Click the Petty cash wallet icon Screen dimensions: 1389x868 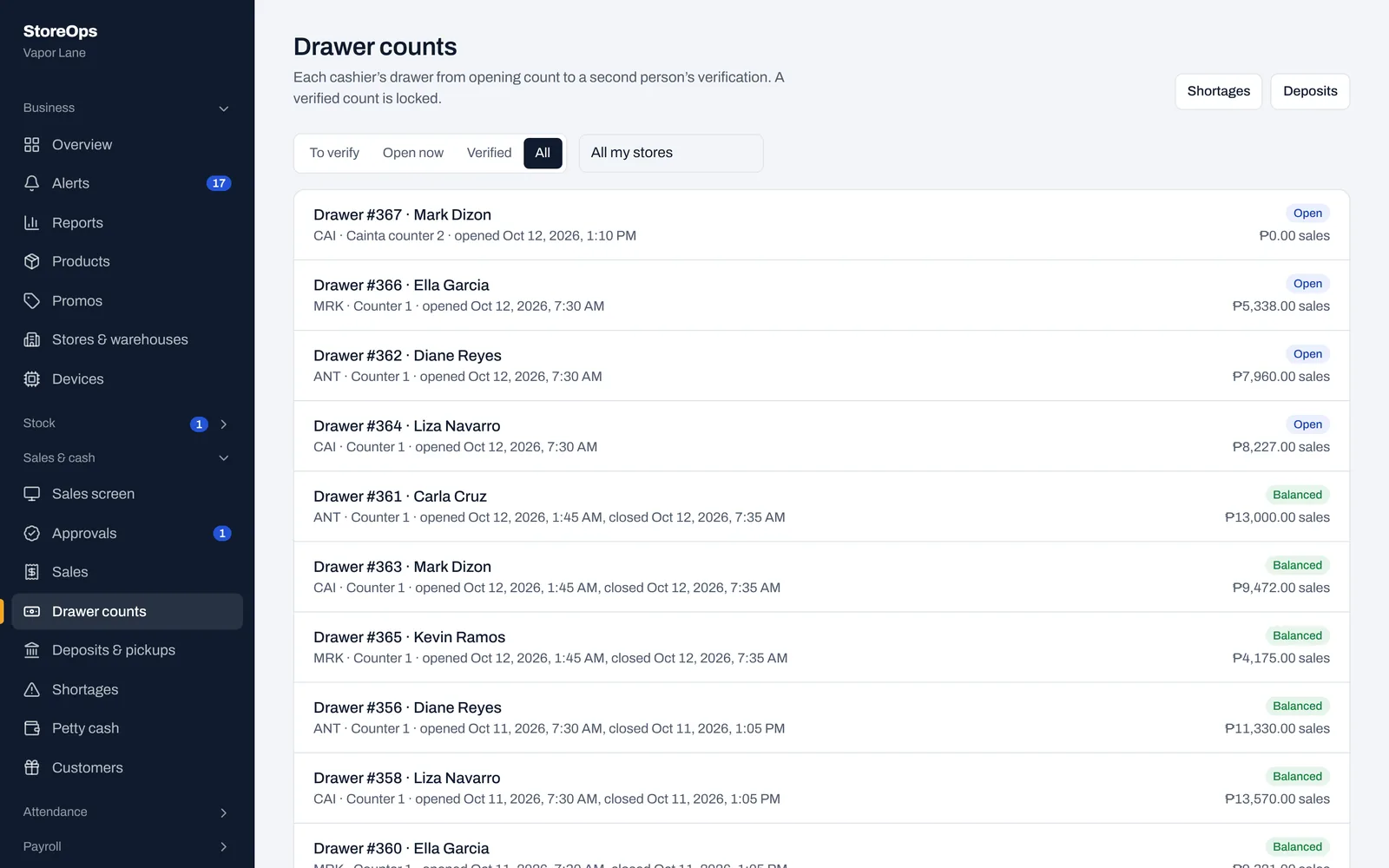click(x=32, y=728)
